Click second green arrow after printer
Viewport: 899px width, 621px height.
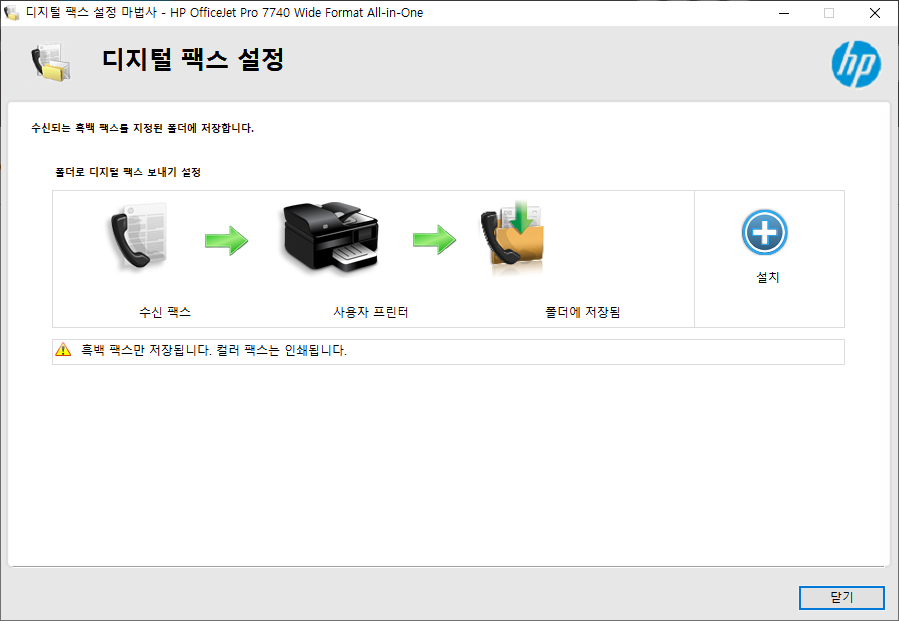435,240
